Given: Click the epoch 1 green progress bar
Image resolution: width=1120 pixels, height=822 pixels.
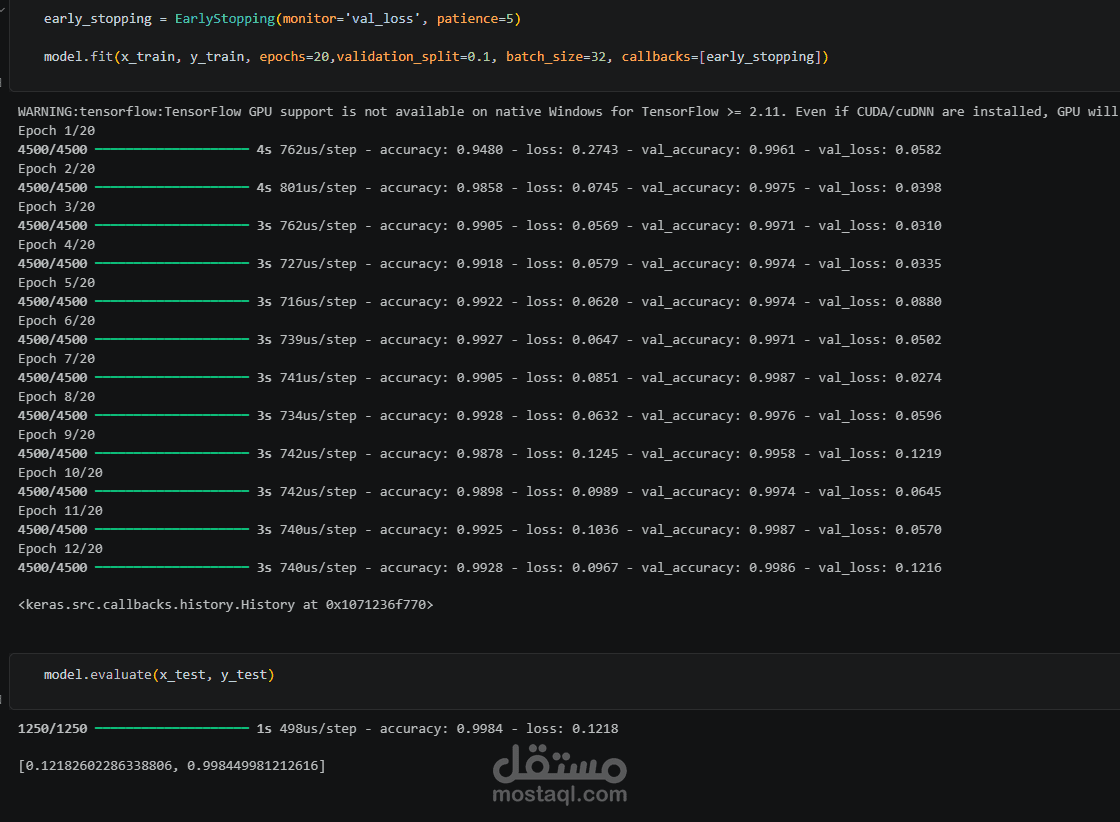Looking at the screenshot, I should point(171,149).
